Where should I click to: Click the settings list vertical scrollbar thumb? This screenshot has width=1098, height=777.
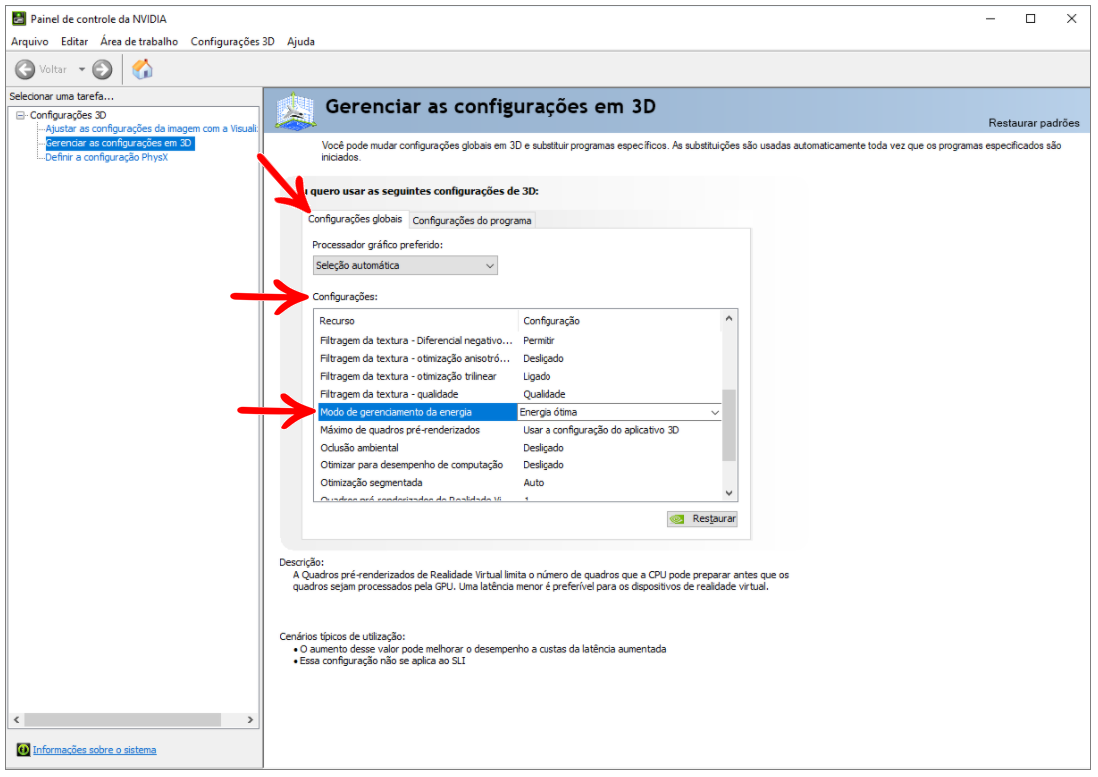(729, 425)
